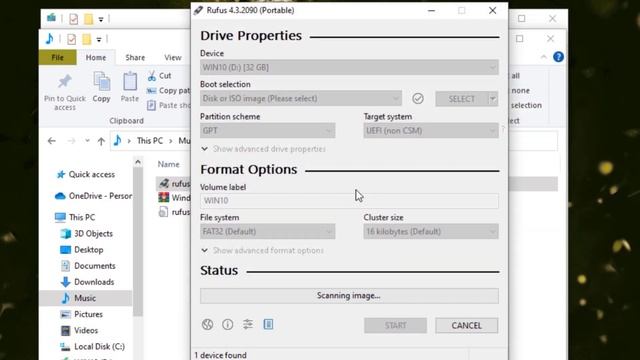640x360 pixels.
Task: Click the Paste icon in Explorer ribbon
Action: point(130,81)
